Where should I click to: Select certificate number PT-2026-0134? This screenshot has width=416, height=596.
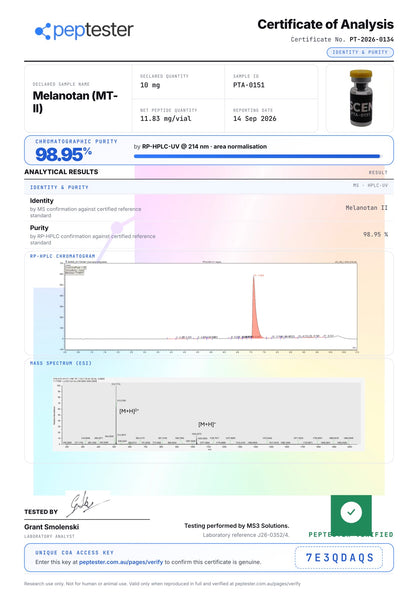pos(372,39)
